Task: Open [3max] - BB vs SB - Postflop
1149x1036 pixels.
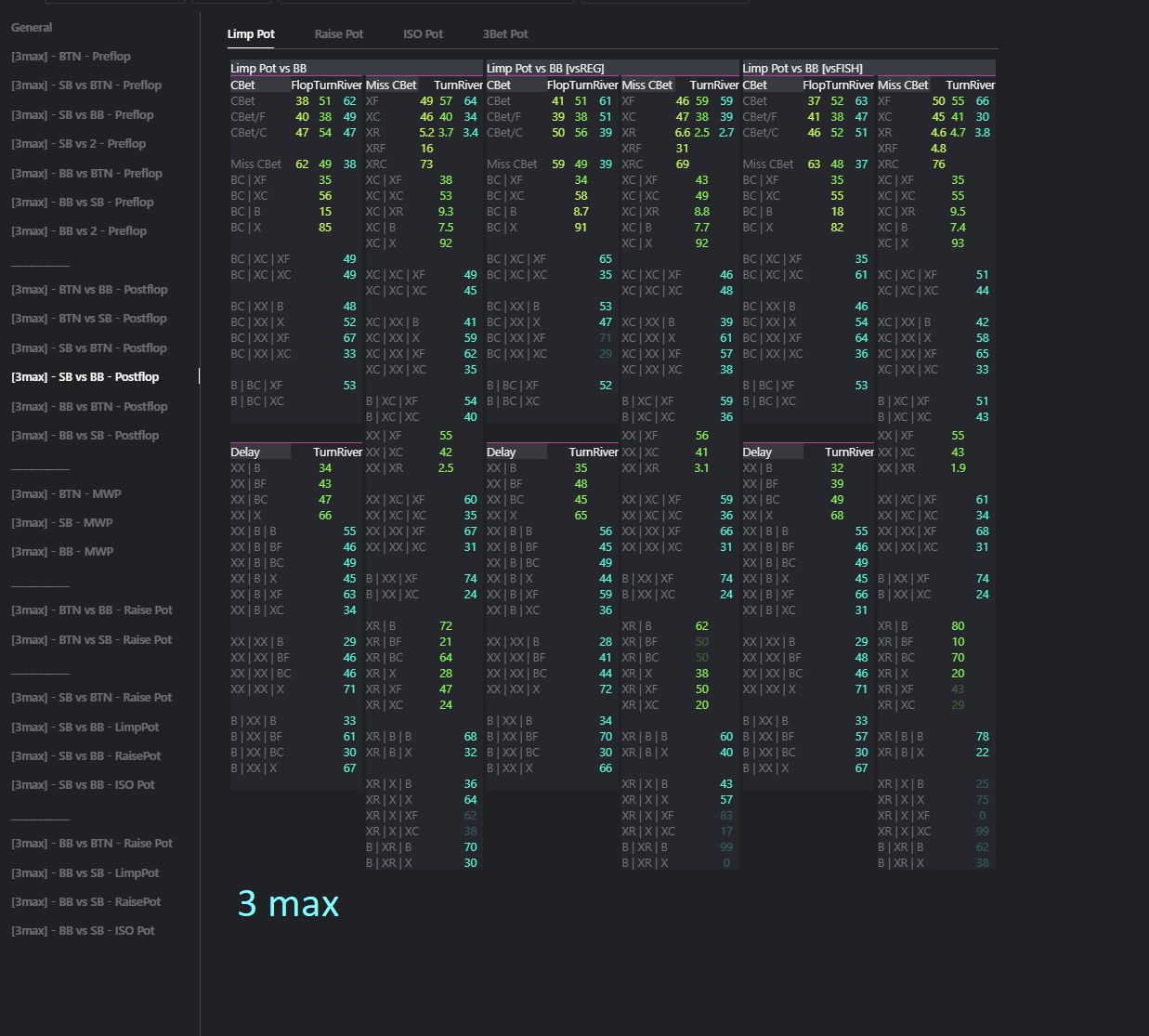Action: tap(85, 436)
